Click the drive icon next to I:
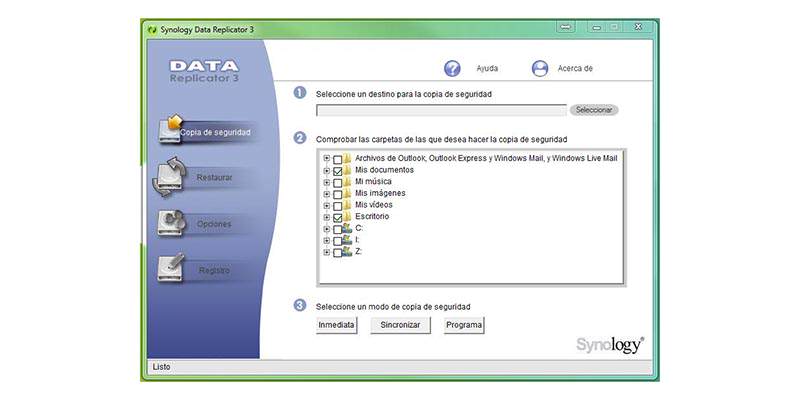Viewport: 800px width, 400px height. (x=347, y=240)
